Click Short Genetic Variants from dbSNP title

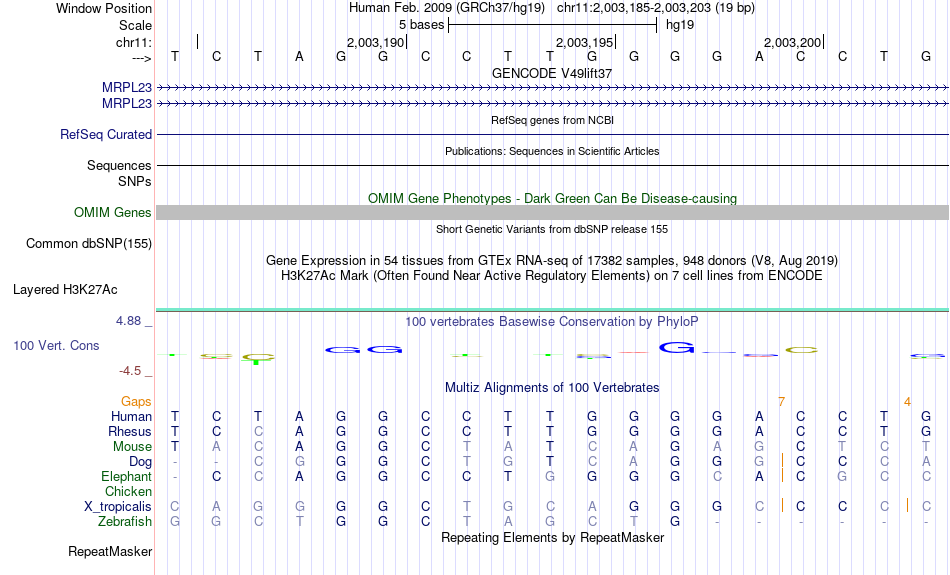552,229
